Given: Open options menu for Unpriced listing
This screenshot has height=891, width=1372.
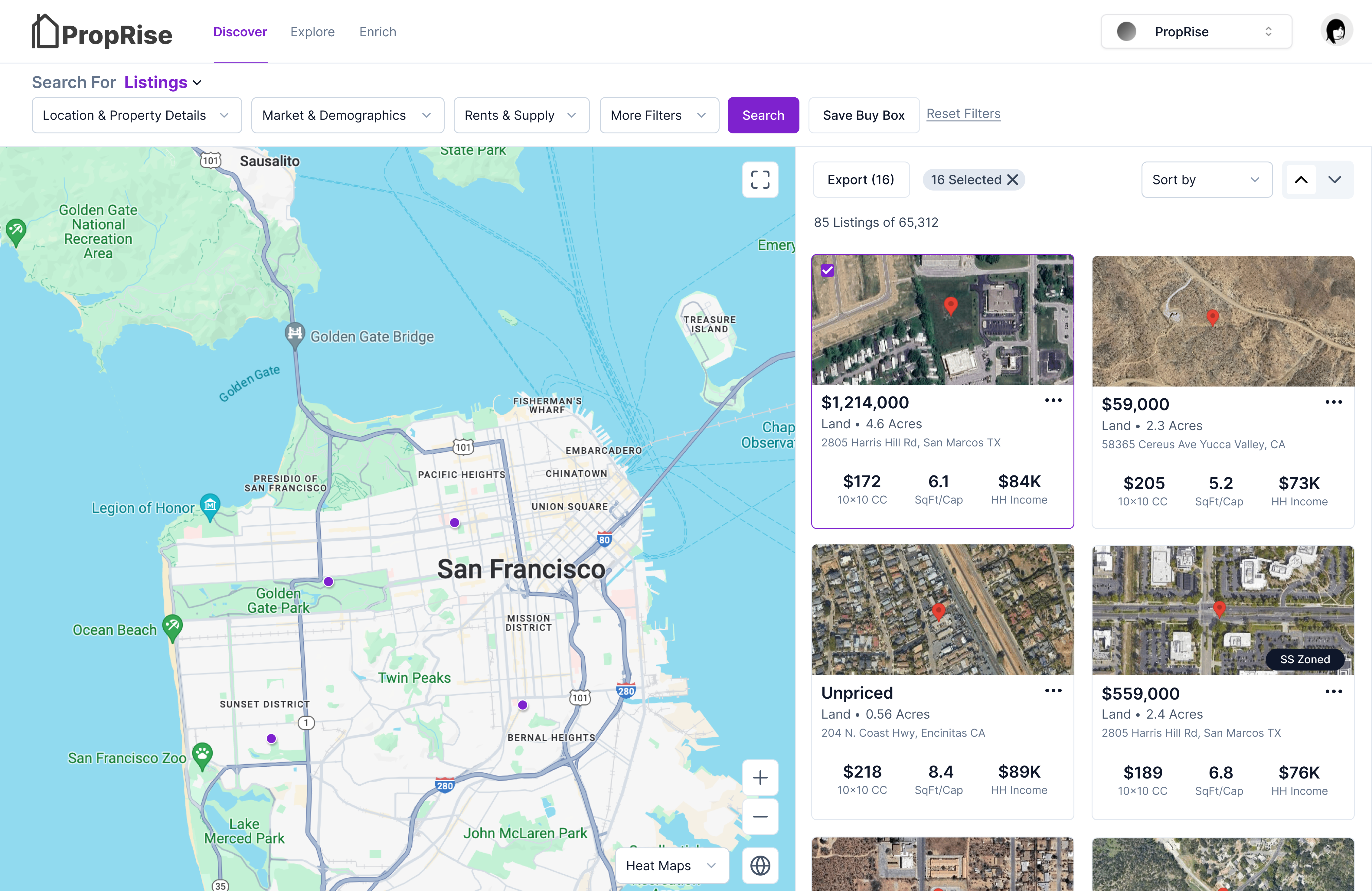Looking at the screenshot, I should pos(1053,691).
